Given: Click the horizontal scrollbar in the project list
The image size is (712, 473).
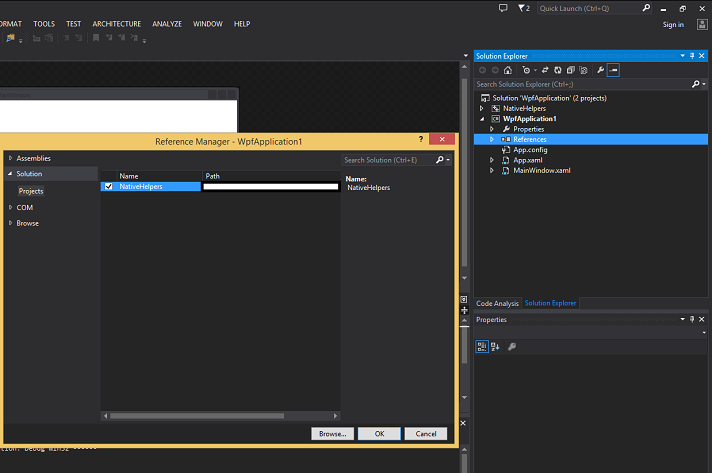Looking at the screenshot, I should coord(197,415).
